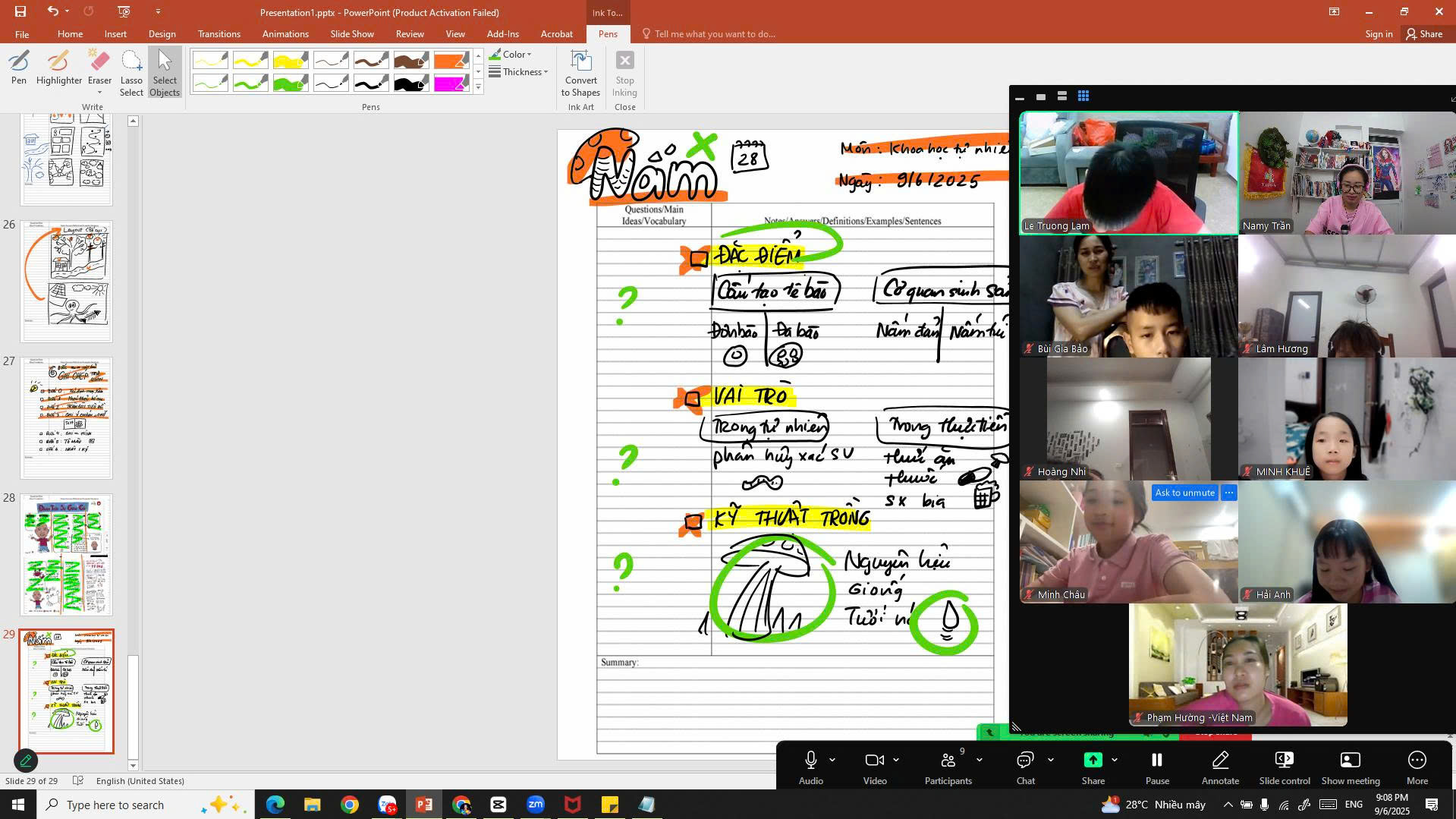
Task: Open the Zoom Chat panel
Action: [1025, 767]
